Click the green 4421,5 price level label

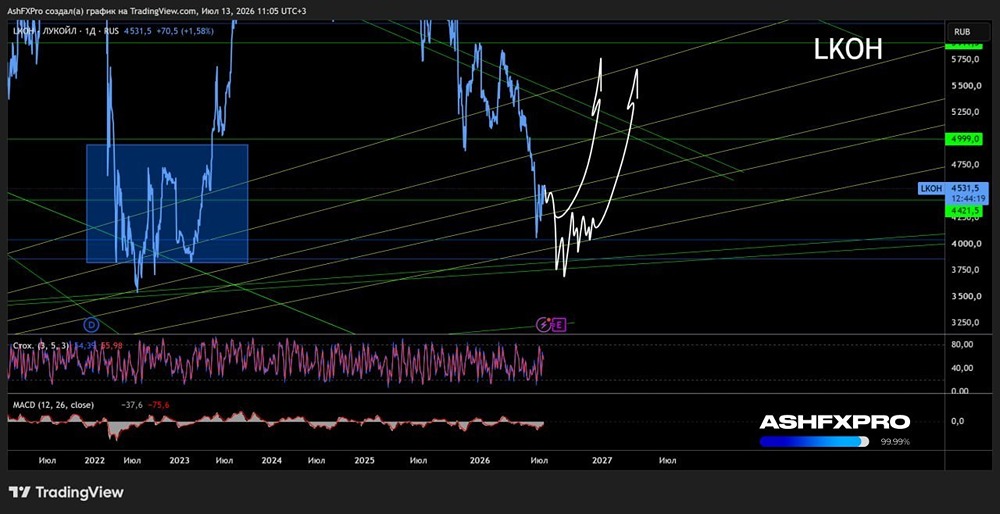pyautogui.click(x=963, y=210)
